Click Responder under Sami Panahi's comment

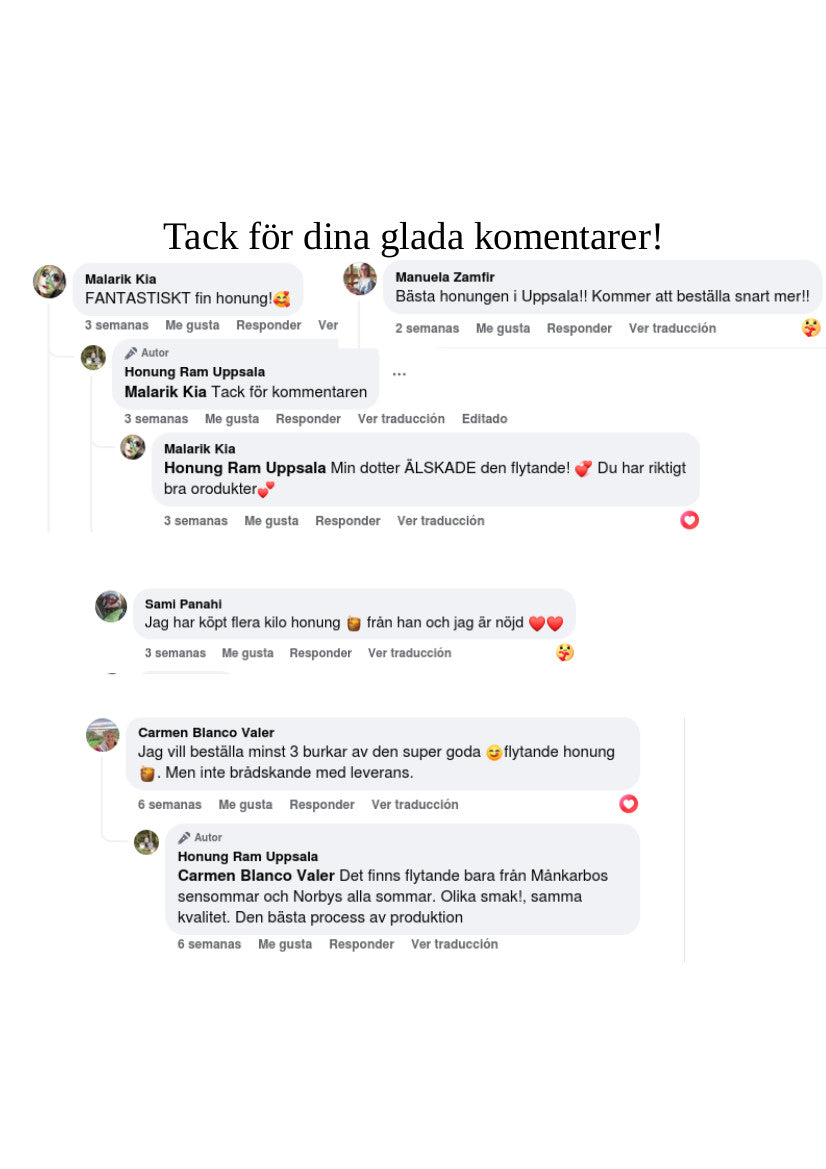(321, 653)
